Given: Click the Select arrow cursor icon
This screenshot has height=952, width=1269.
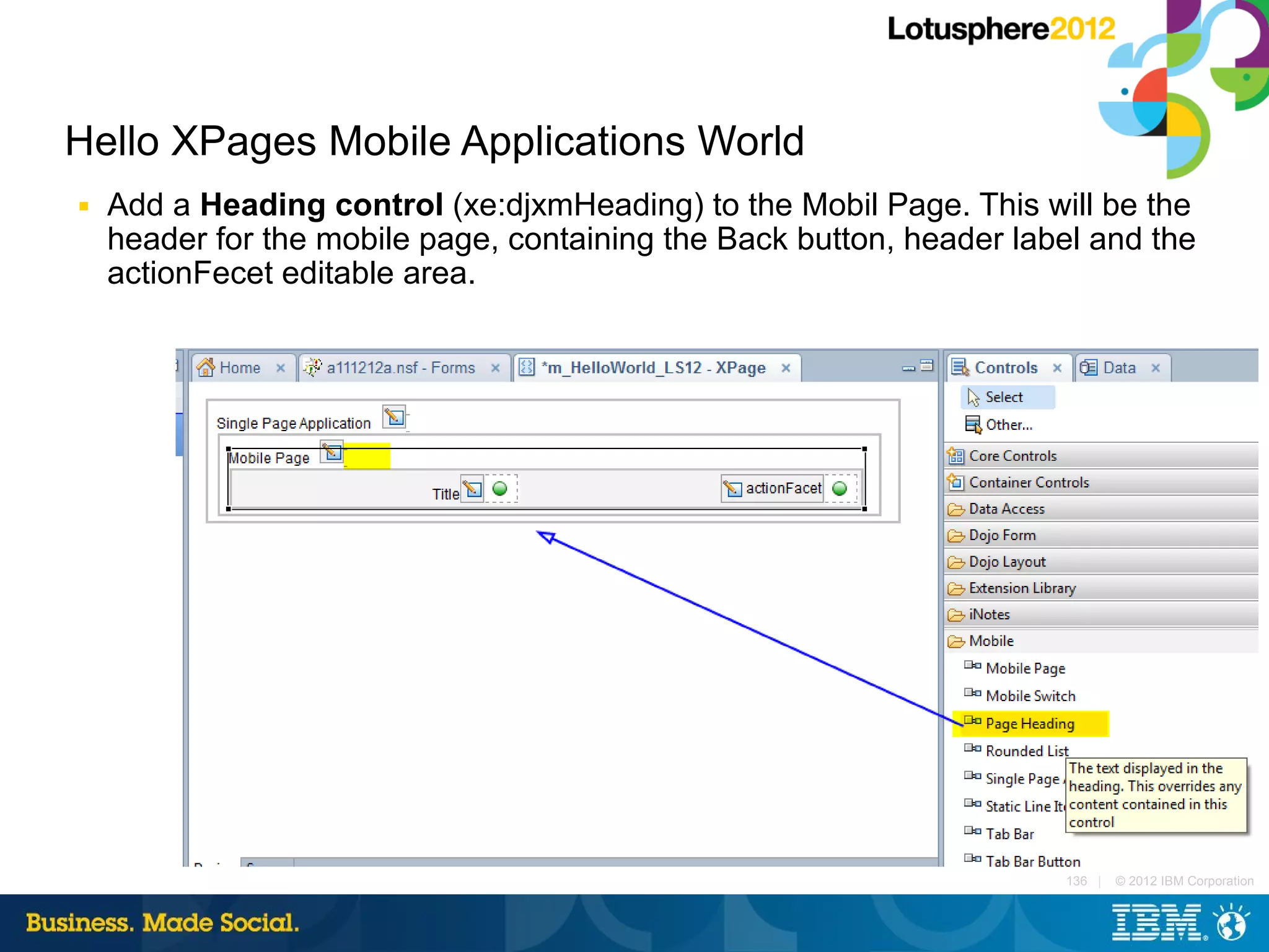Looking at the screenshot, I should pos(973,397).
